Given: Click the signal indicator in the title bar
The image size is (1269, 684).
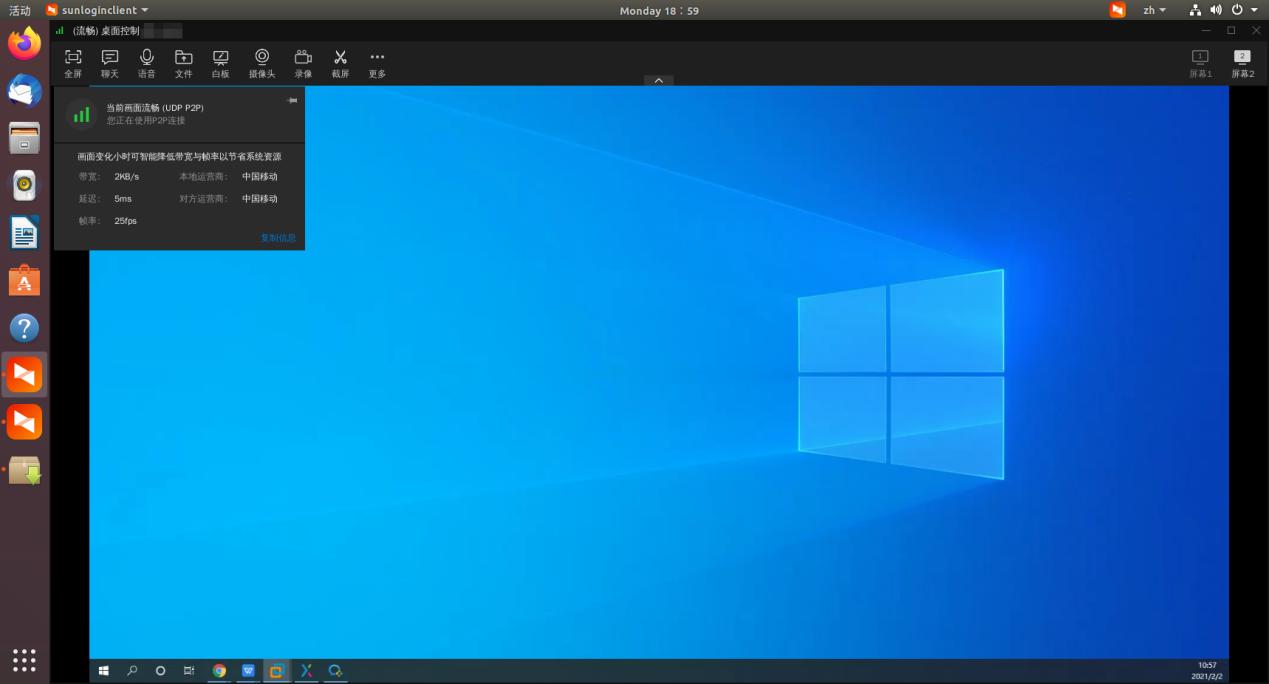Looking at the screenshot, I should click(60, 31).
